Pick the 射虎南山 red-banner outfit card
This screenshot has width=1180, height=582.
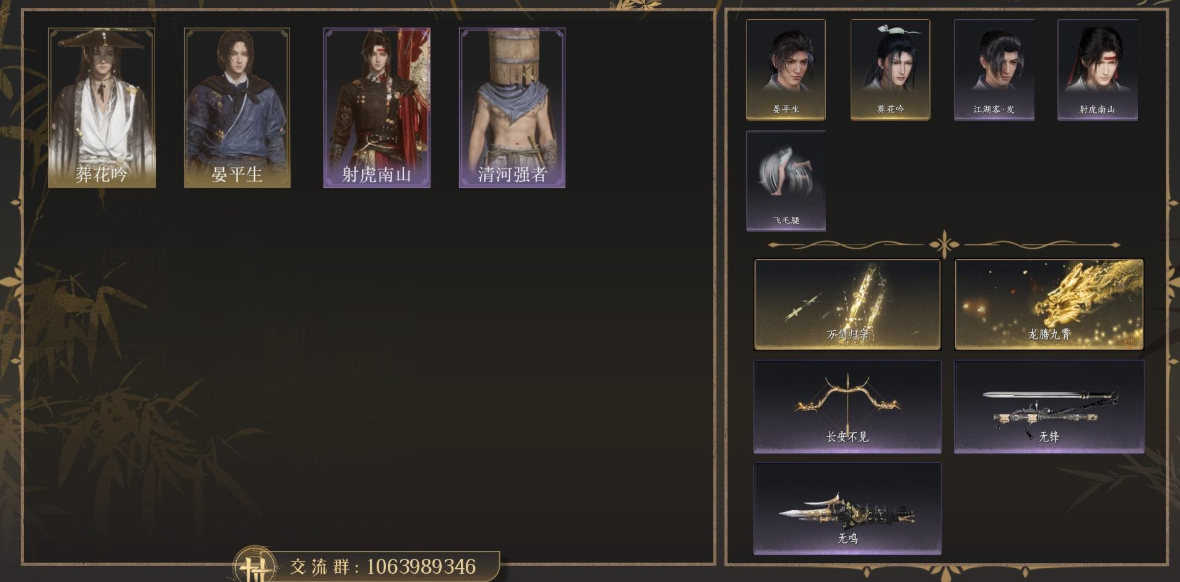tap(377, 108)
